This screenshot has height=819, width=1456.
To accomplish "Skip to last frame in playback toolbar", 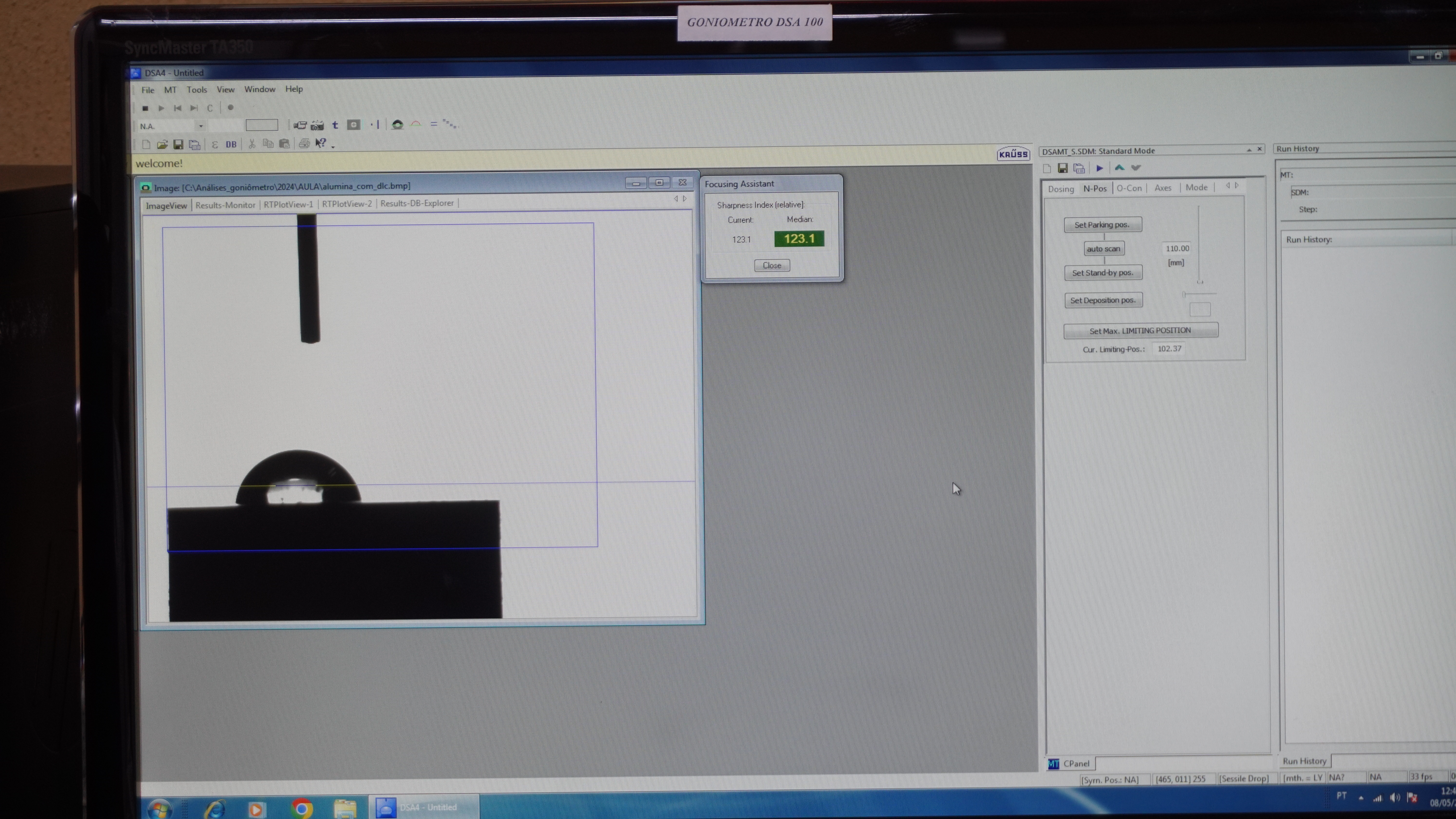I will [x=194, y=108].
